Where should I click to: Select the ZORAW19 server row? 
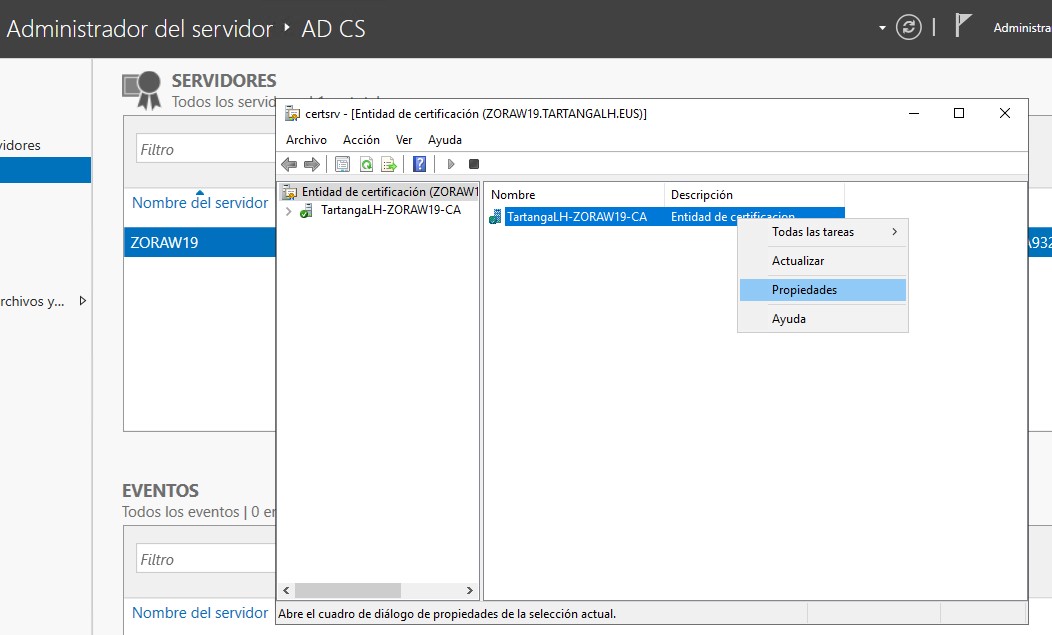tap(200, 242)
